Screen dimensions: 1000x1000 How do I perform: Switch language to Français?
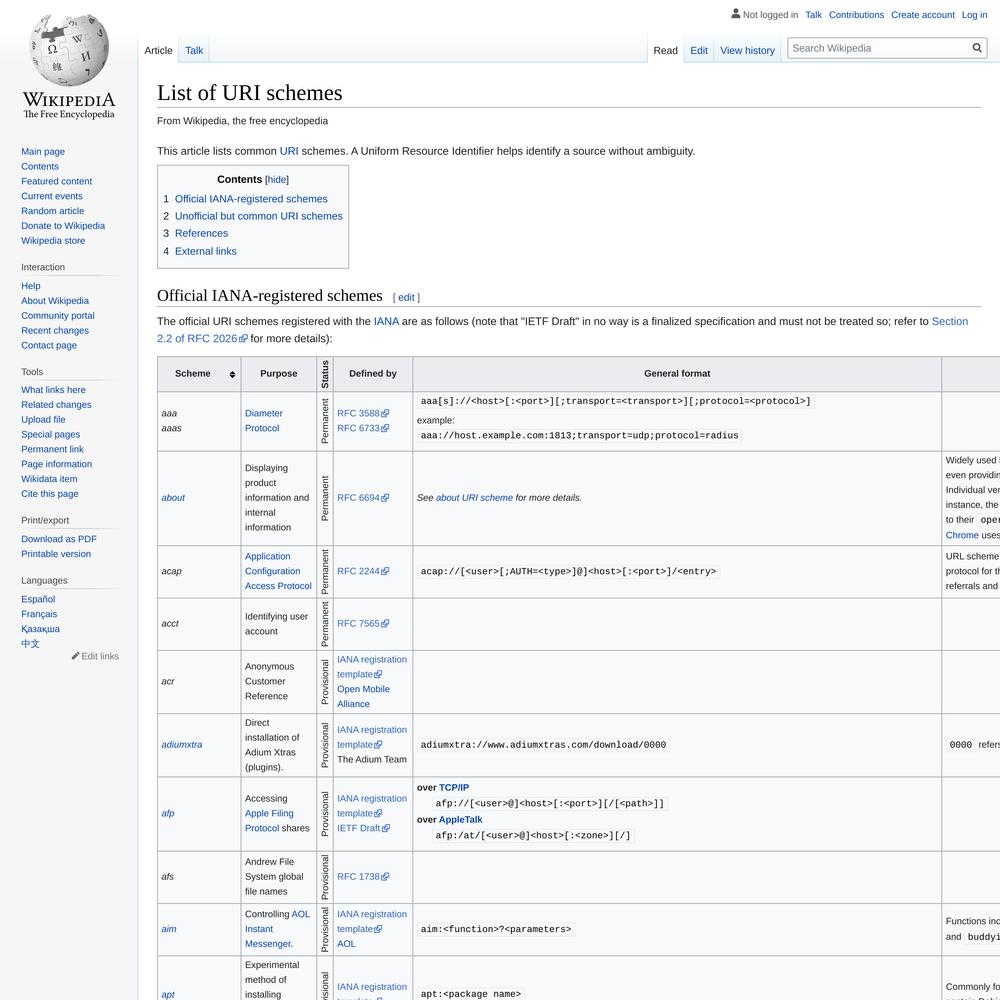point(39,614)
